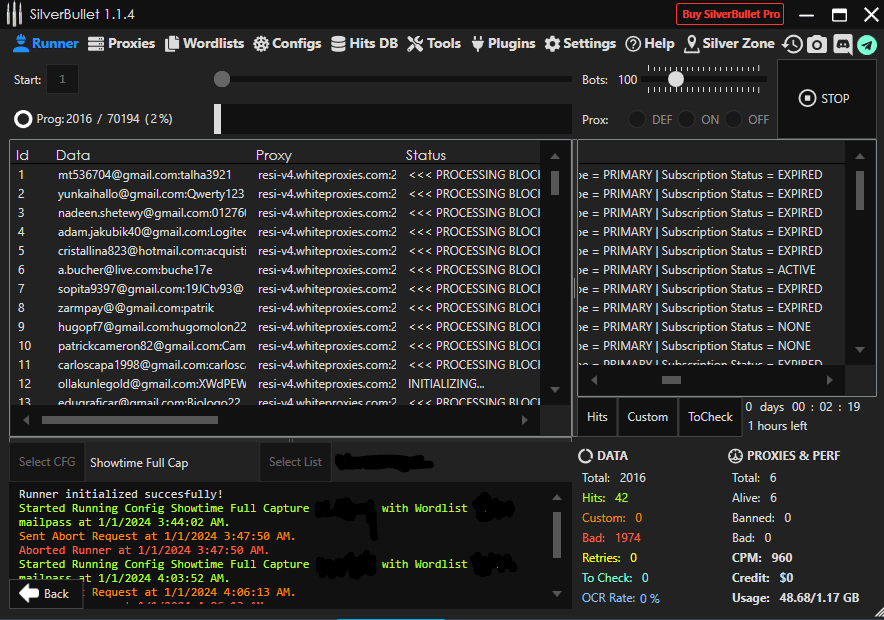Click the Bots count slider handle
This screenshot has height=620, width=884.
pos(676,79)
